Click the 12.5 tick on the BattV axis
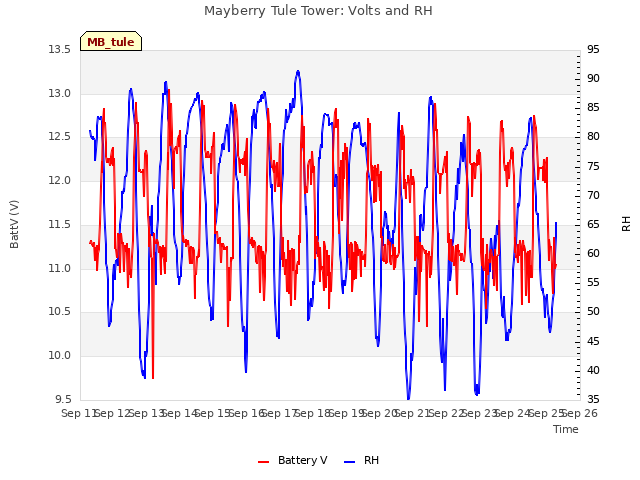Image resolution: width=640 pixels, height=480 pixels. pos(60,137)
